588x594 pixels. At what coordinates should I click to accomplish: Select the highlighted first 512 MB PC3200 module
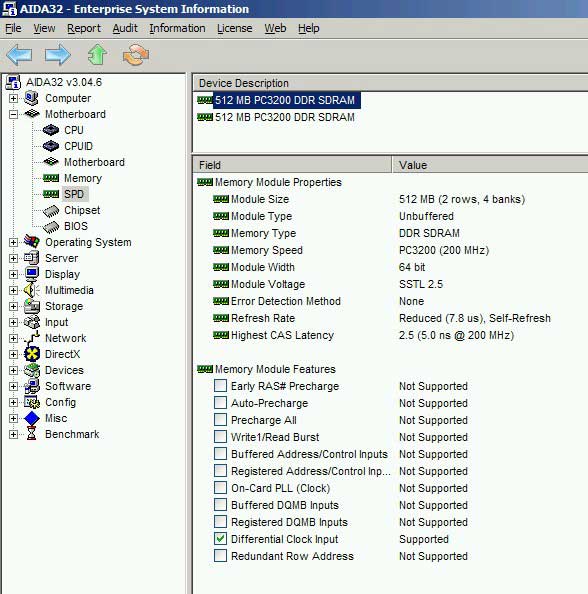286,100
